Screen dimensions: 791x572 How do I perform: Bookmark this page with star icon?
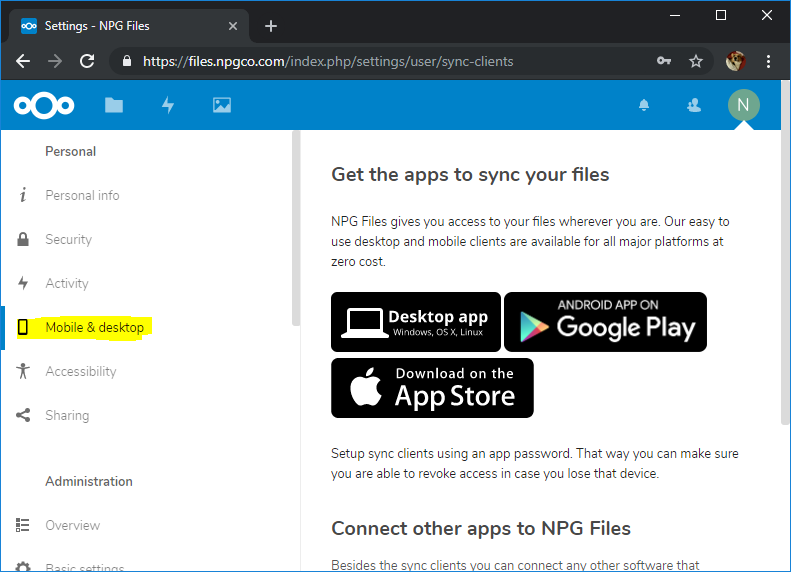pos(696,62)
